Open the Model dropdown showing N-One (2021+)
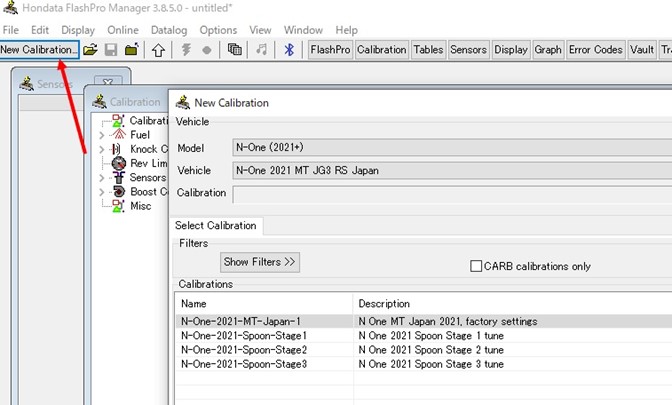672x405 pixels. [x=452, y=147]
